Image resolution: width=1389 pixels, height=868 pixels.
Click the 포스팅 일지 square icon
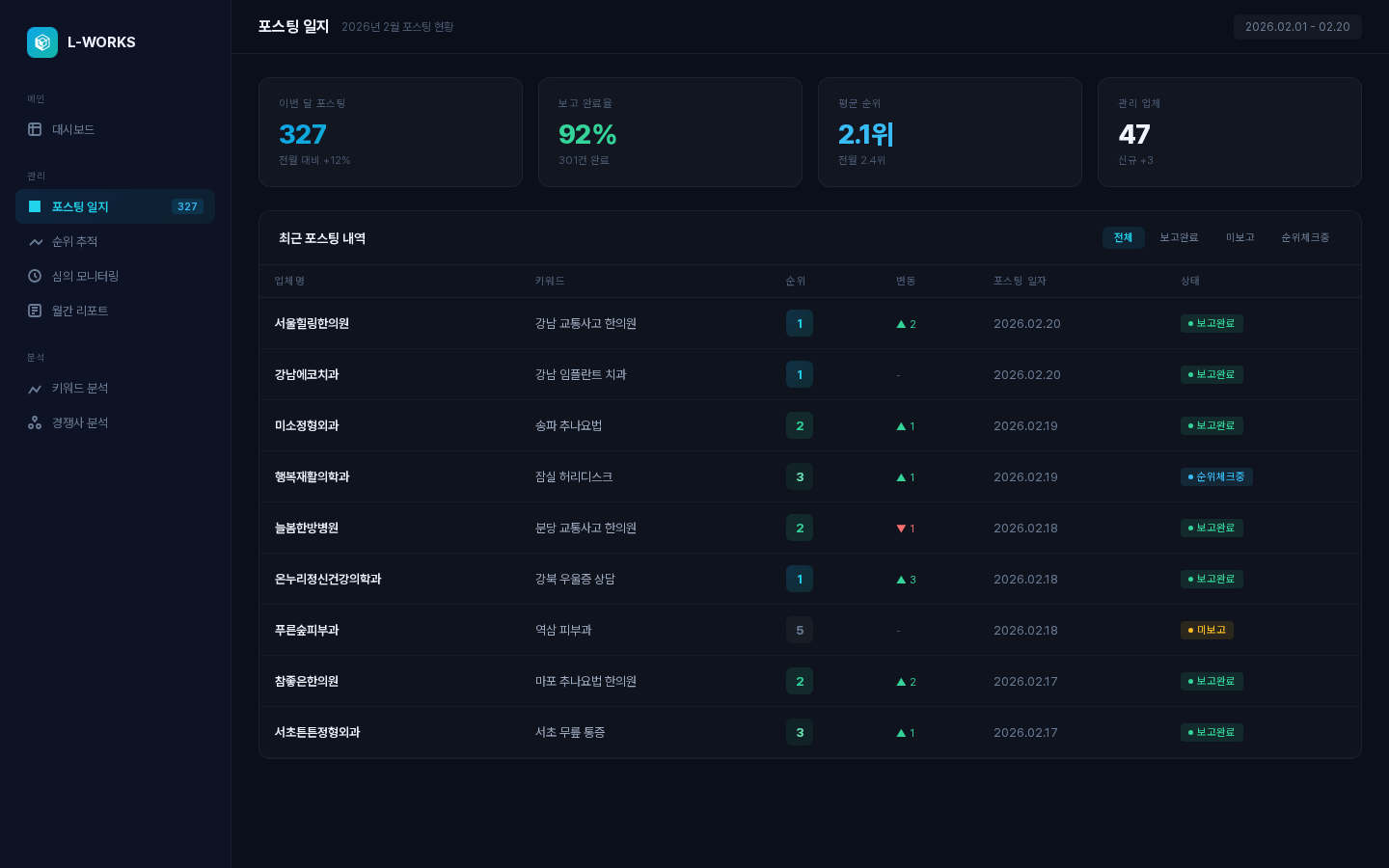[x=35, y=206]
